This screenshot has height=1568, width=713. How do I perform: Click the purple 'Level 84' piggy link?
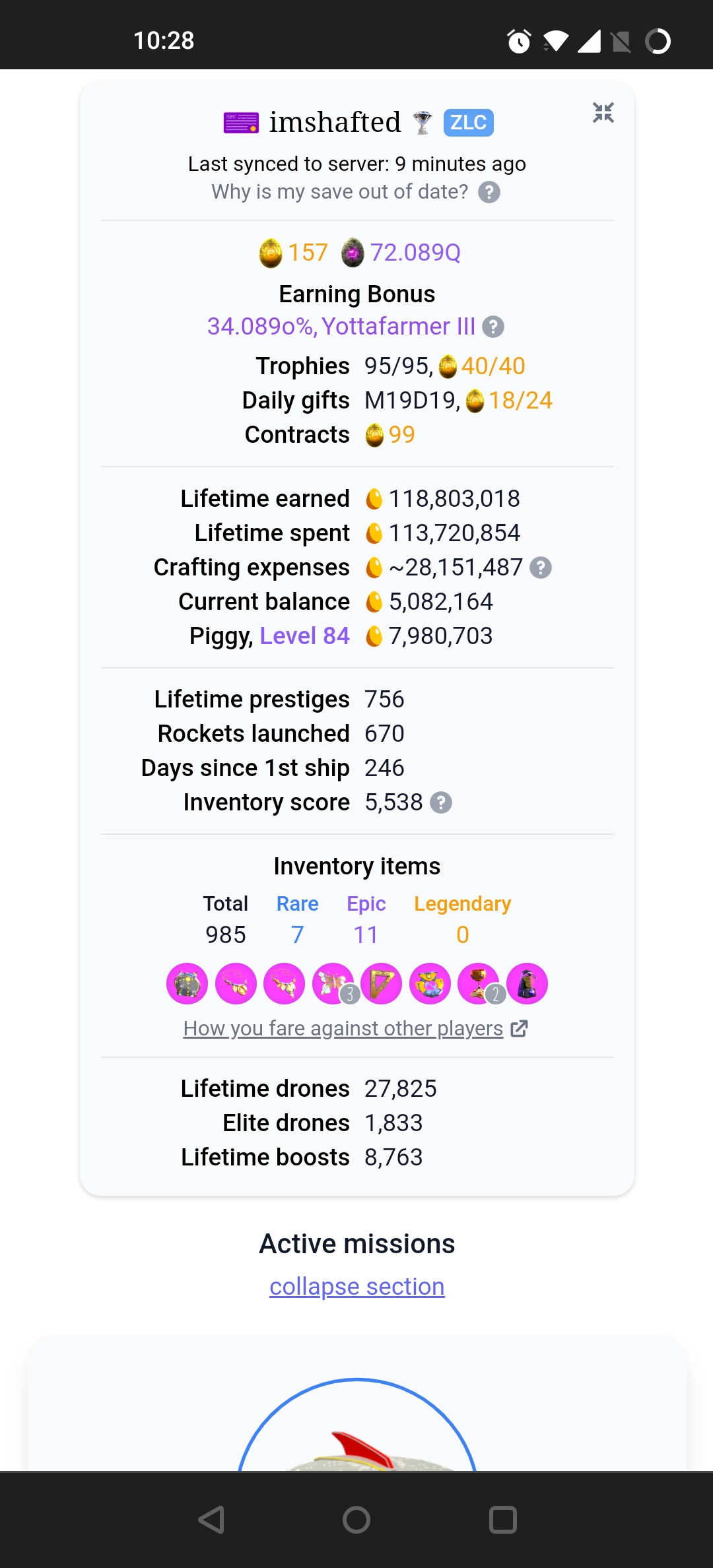click(x=304, y=636)
